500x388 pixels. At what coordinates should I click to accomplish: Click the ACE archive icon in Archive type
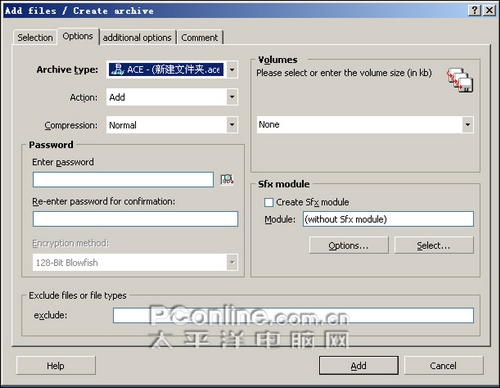coord(117,69)
